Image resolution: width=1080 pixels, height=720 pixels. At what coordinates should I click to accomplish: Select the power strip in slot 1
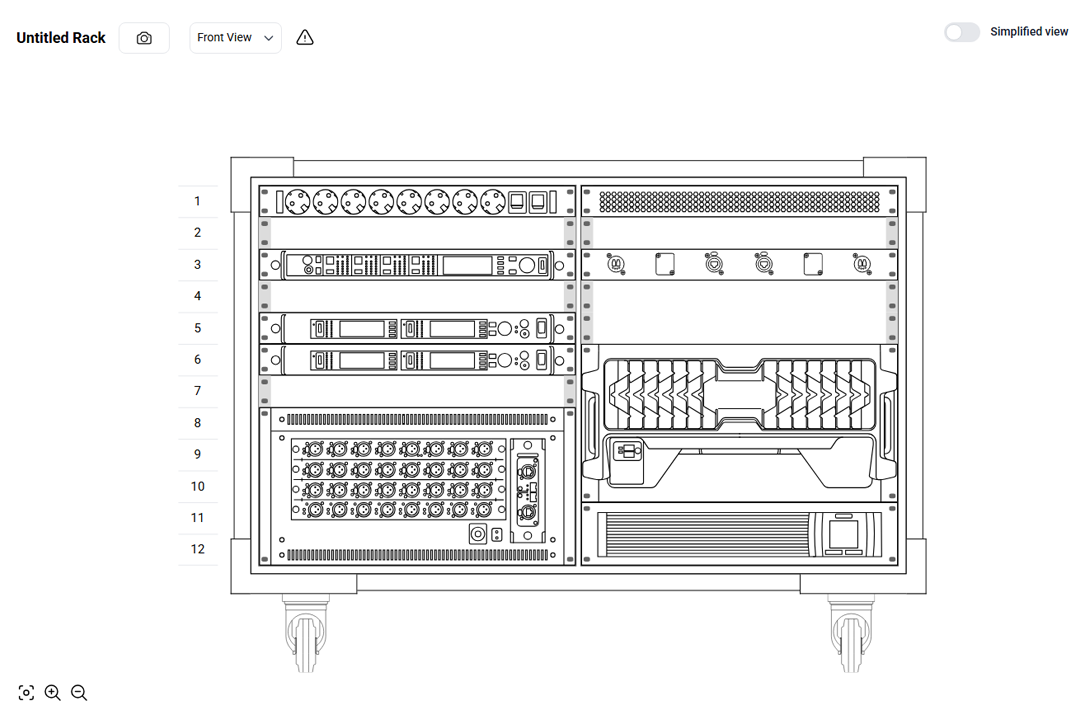click(x=417, y=201)
